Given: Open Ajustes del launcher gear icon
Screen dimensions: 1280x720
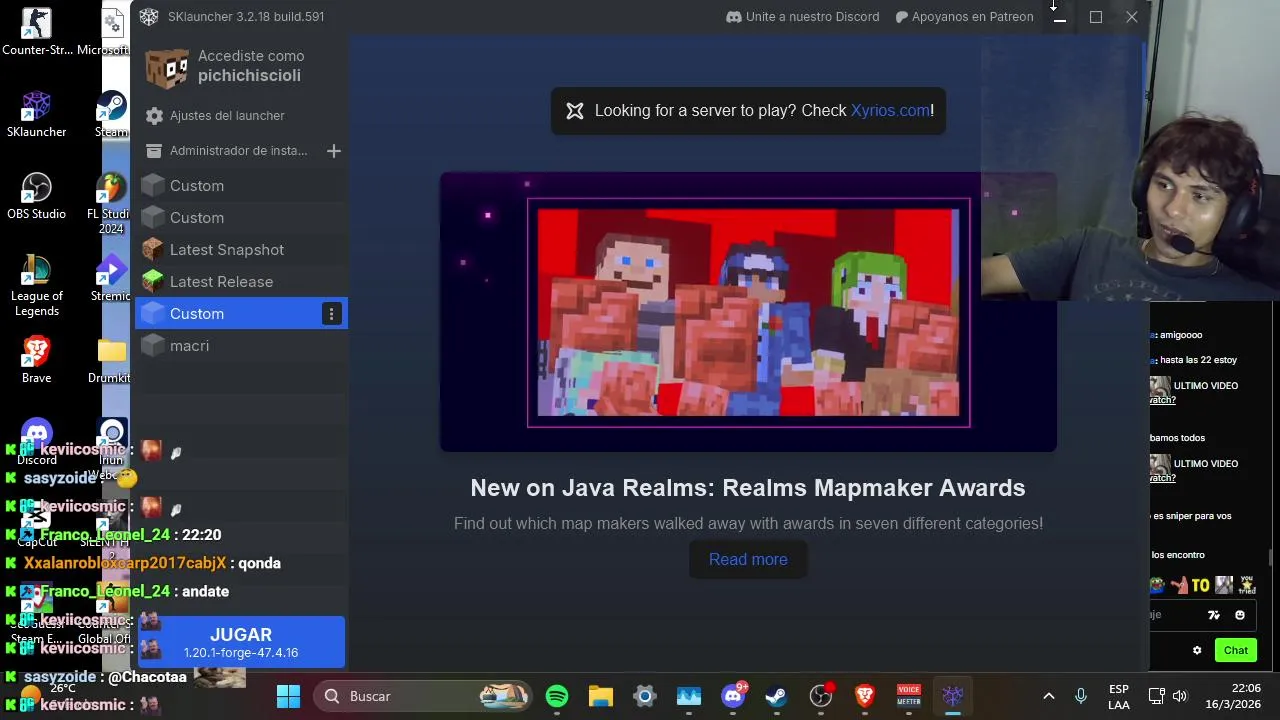Looking at the screenshot, I should [x=154, y=116].
